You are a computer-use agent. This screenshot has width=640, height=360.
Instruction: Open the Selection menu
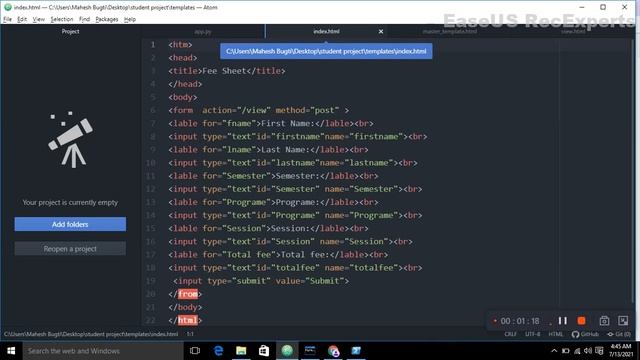coord(62,19)
